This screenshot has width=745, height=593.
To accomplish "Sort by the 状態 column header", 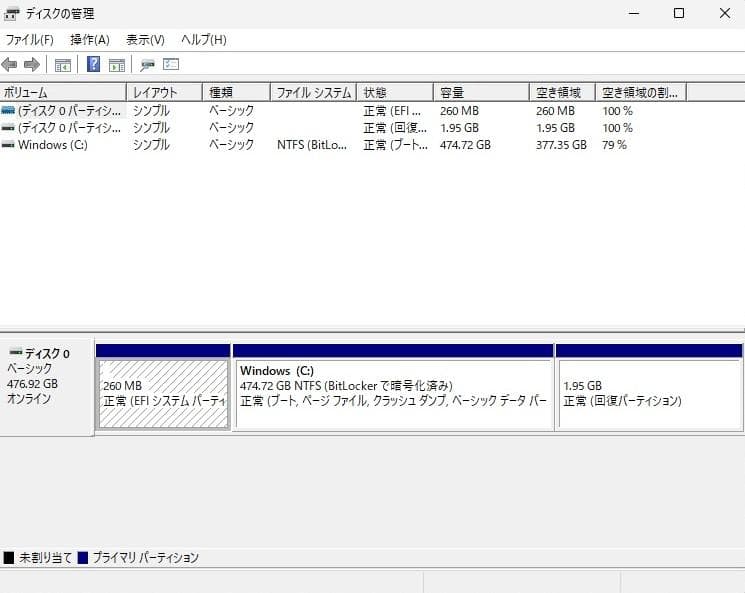I will (x=395, y=92).
